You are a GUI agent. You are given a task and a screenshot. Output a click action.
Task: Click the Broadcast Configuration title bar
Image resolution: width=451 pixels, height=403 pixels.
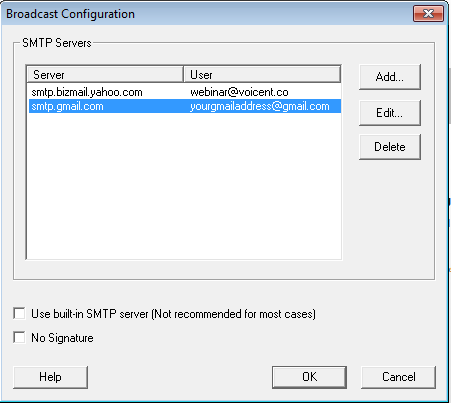pyautogui.click(x=207, y=14)
